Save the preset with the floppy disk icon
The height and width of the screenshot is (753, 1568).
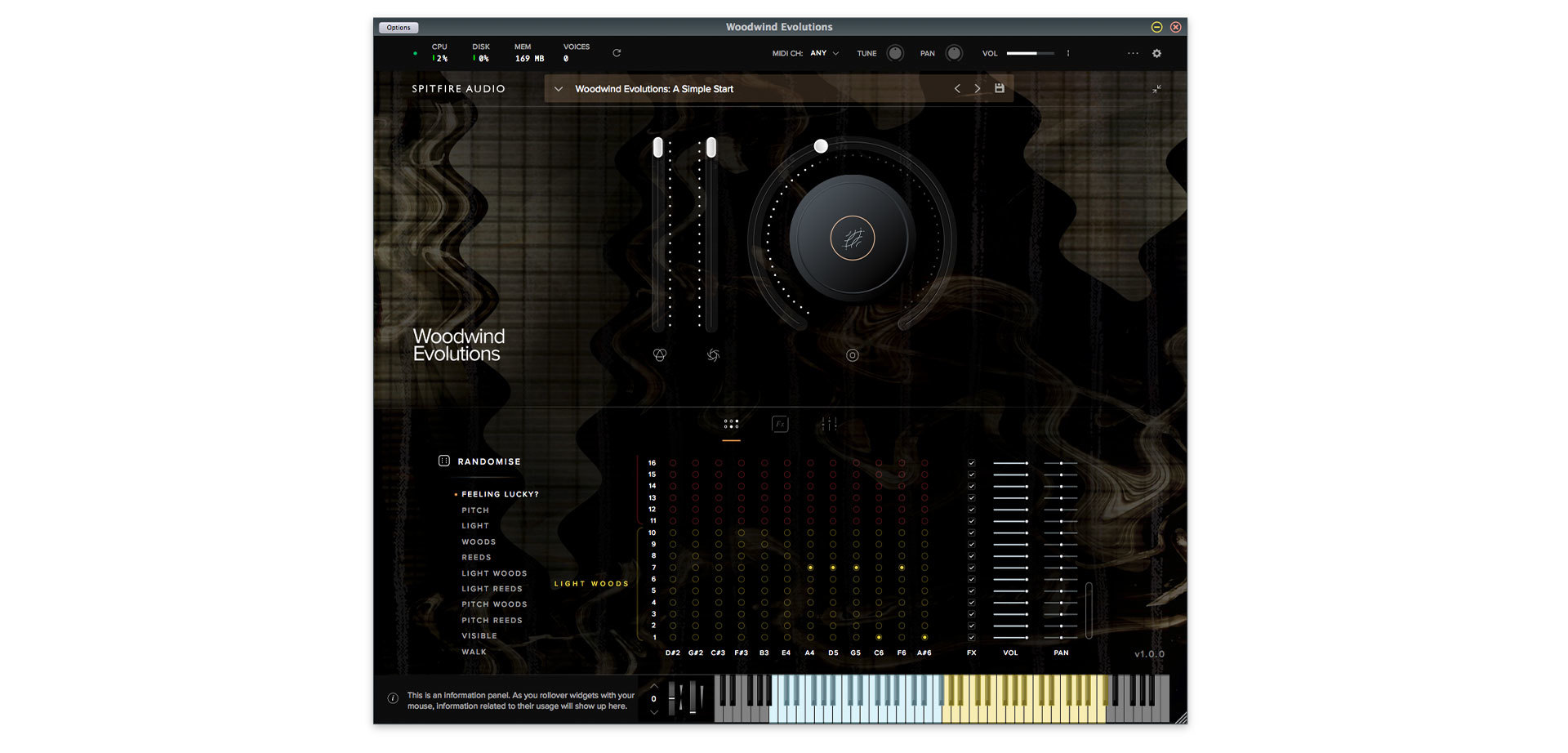(999, 88)
